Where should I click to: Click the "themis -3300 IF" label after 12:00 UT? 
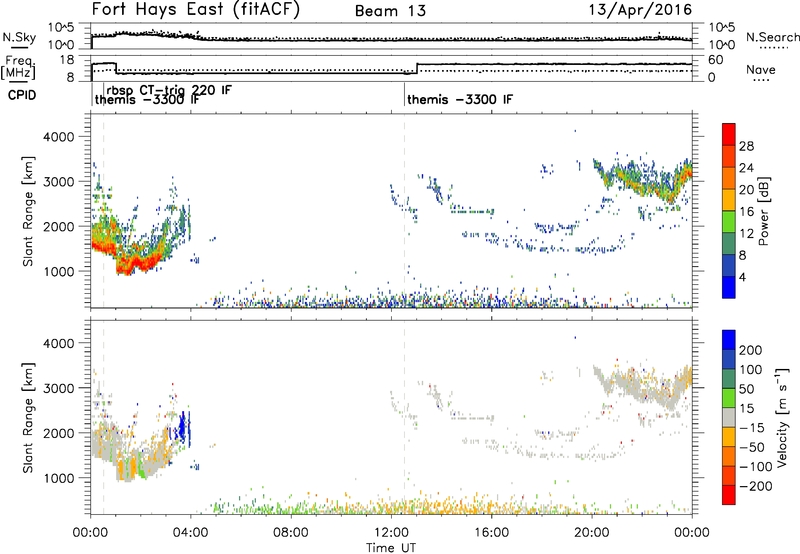coord(460,99)
